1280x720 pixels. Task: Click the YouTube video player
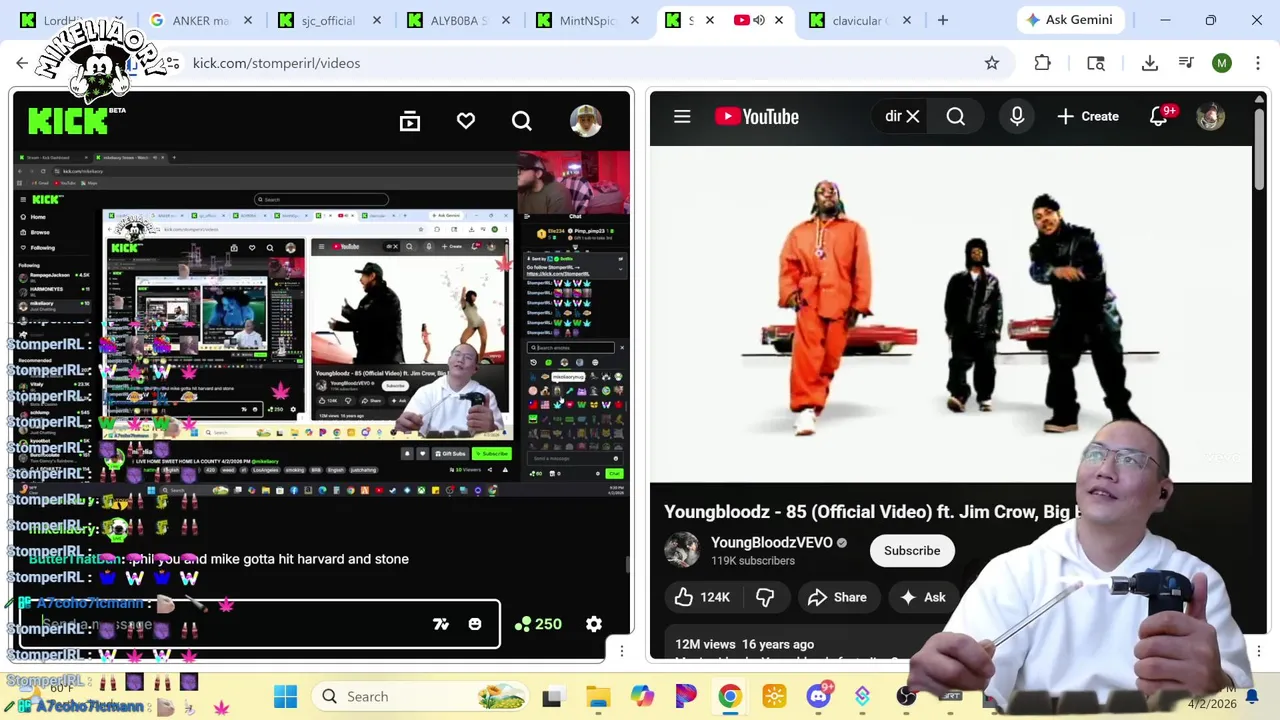click(950, 314)
